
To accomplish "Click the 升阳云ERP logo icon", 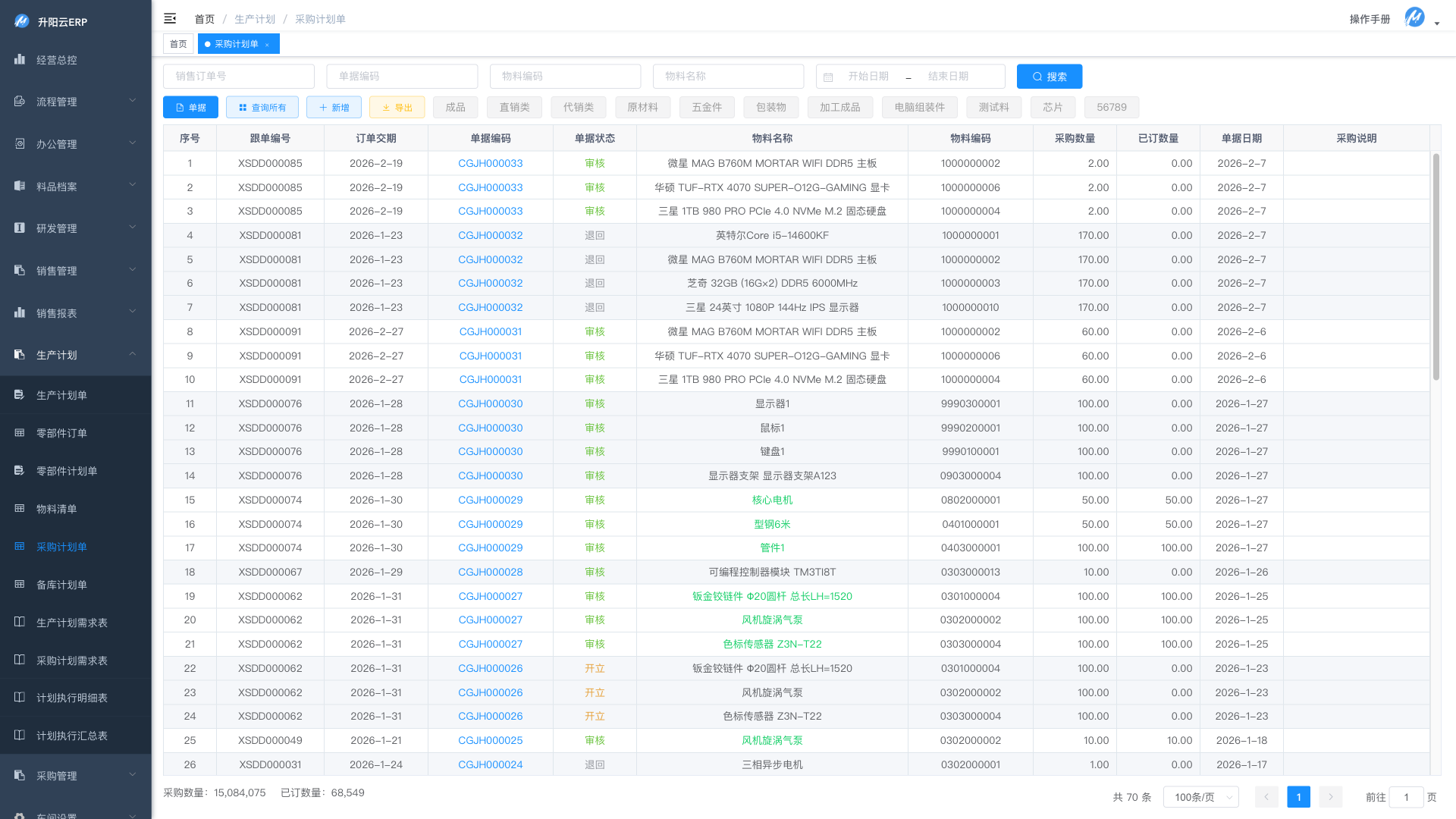I will click(x=22, y=21).
